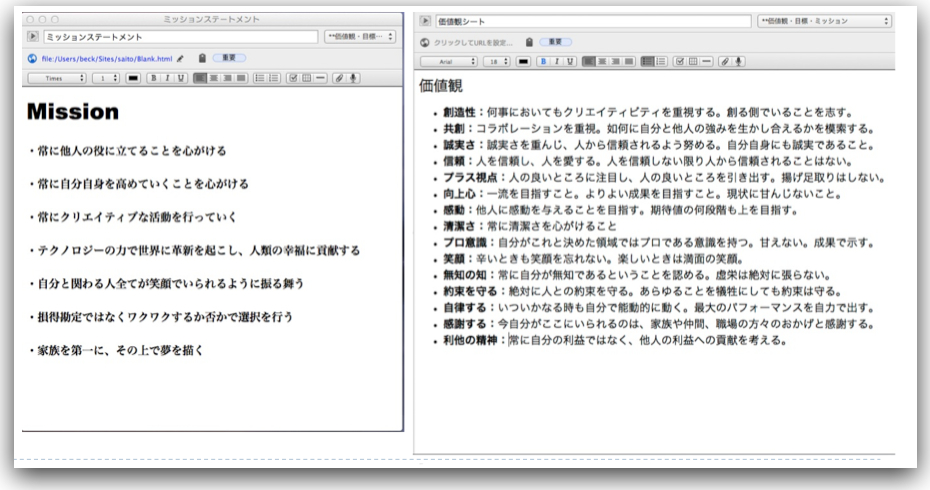
Task: Click the edit URL pencil icon
Action: coord(179,58)
